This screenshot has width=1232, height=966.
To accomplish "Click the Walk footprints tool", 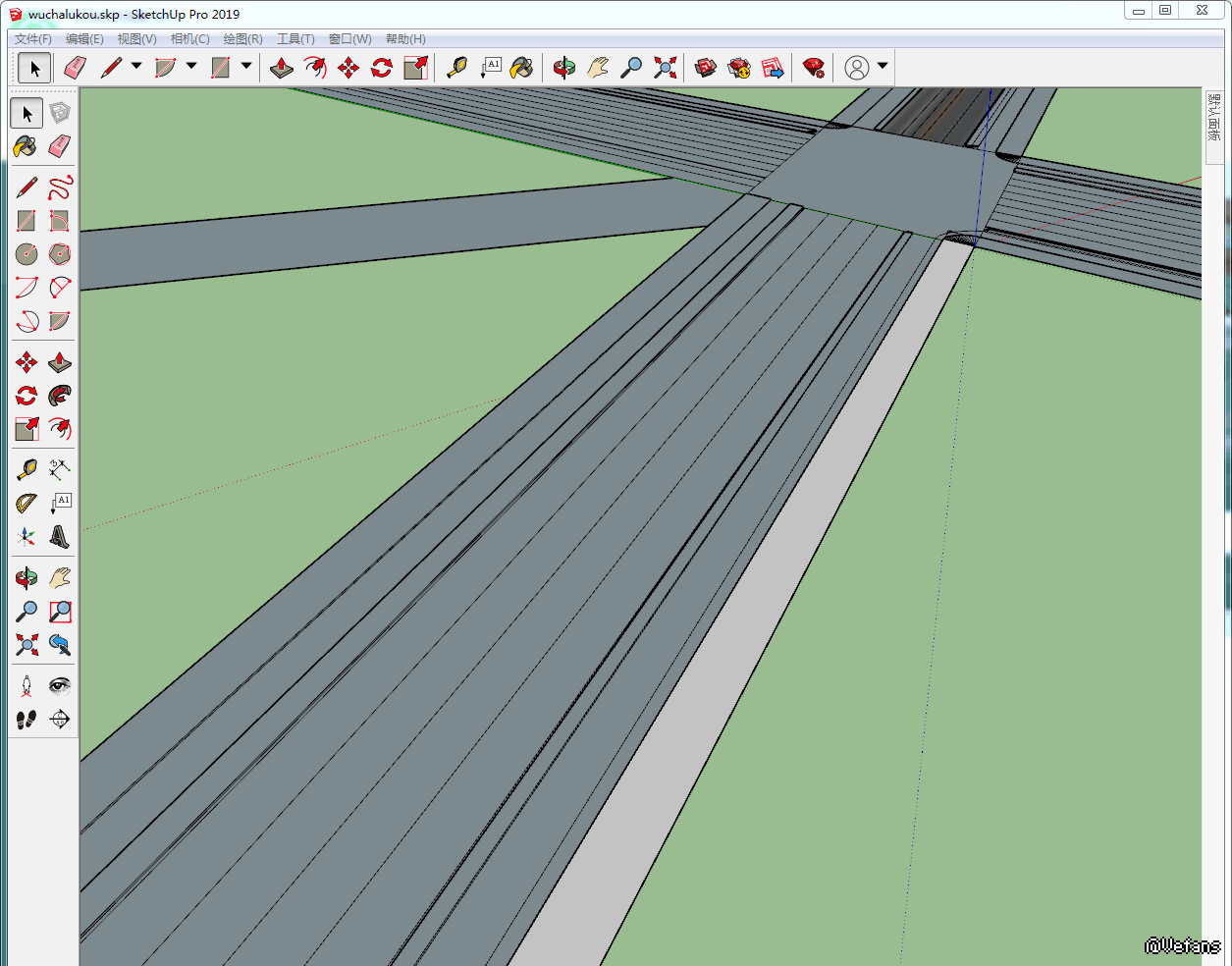I will click(27, 720).
